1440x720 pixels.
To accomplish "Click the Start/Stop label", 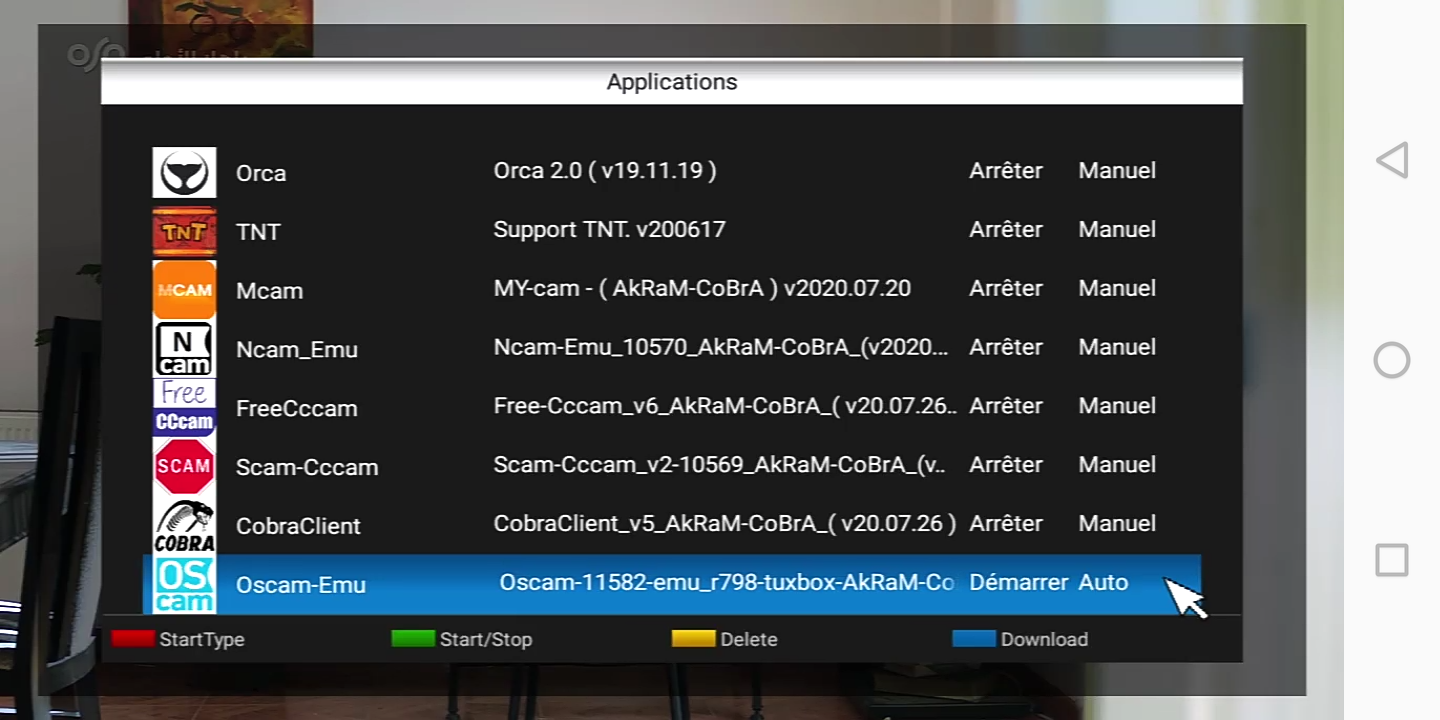I will 486,640.
